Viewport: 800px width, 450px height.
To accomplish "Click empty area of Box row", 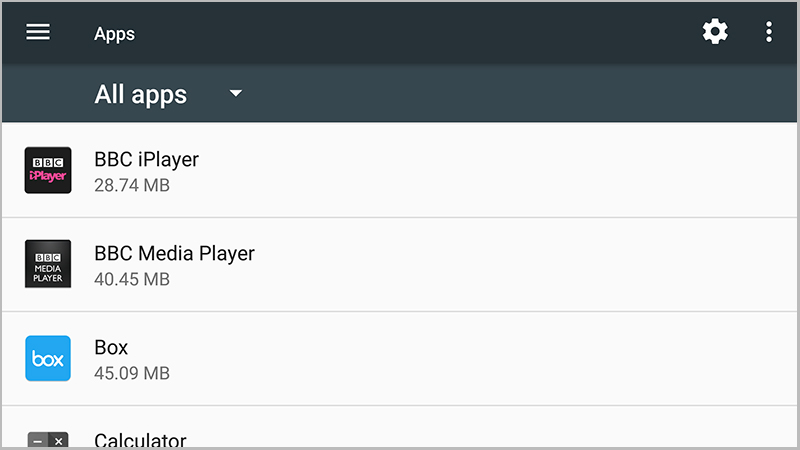I will coord(510,359).
